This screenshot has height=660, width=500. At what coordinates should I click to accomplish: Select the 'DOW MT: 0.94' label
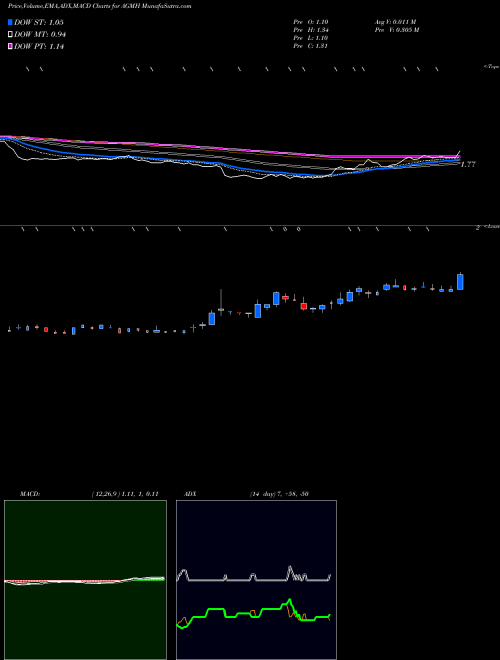coord(40,35)
